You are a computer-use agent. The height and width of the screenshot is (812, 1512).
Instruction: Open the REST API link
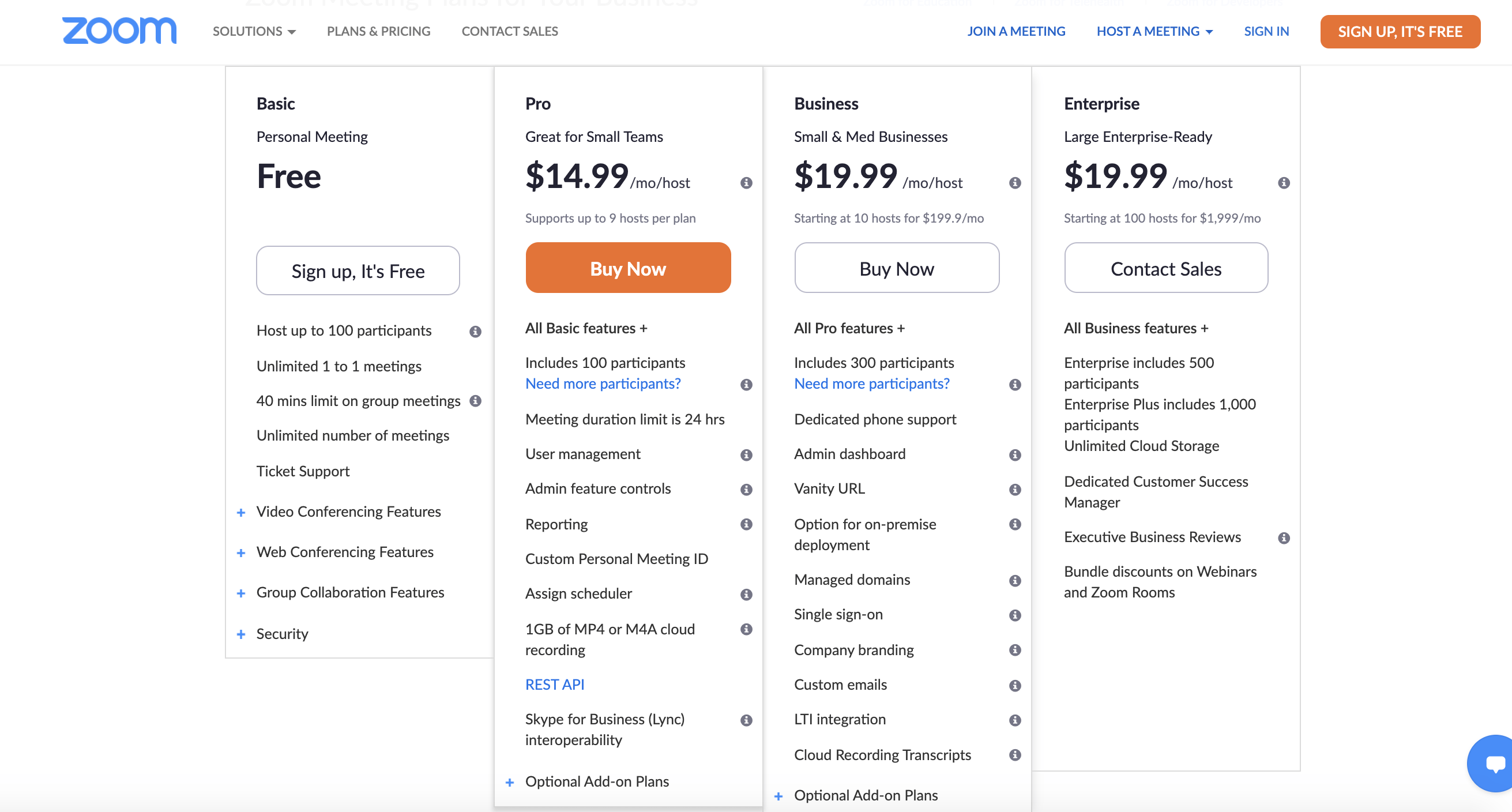coord(555,685)
